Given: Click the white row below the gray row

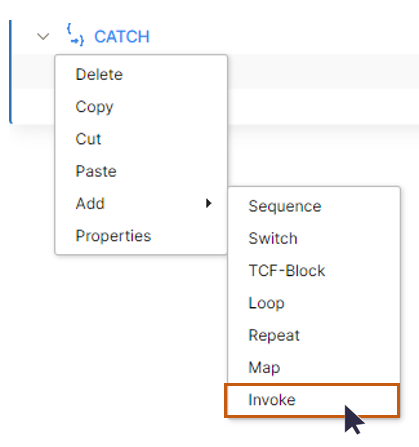Looking at the screenshot, I should [x=323, y=106].
